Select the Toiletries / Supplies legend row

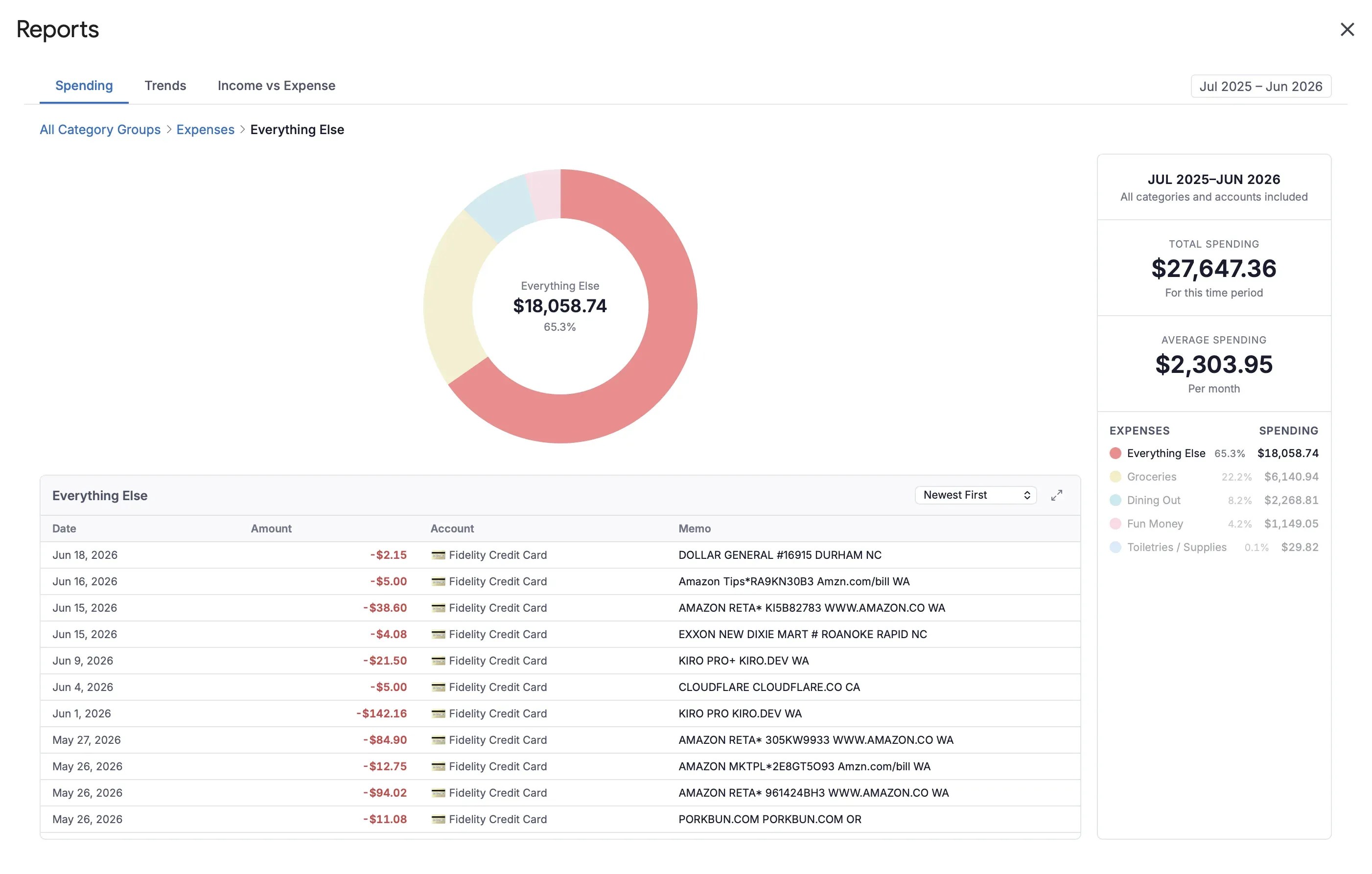point(1213,547)
